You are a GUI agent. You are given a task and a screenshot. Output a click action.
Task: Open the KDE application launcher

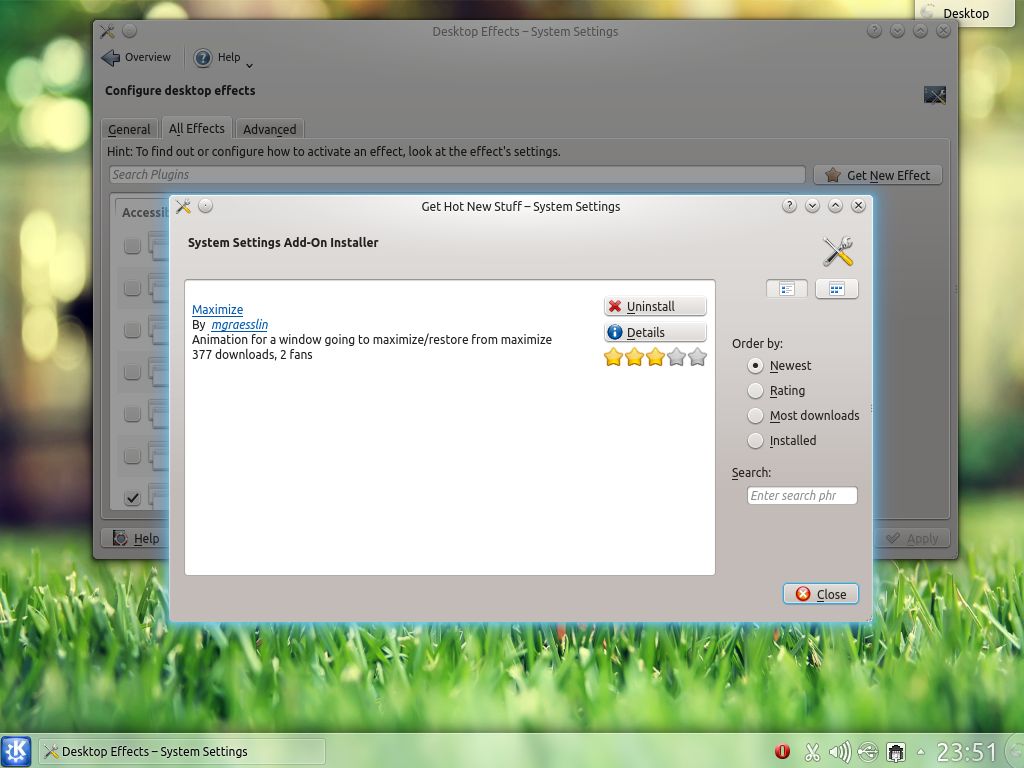click(16, 751)
